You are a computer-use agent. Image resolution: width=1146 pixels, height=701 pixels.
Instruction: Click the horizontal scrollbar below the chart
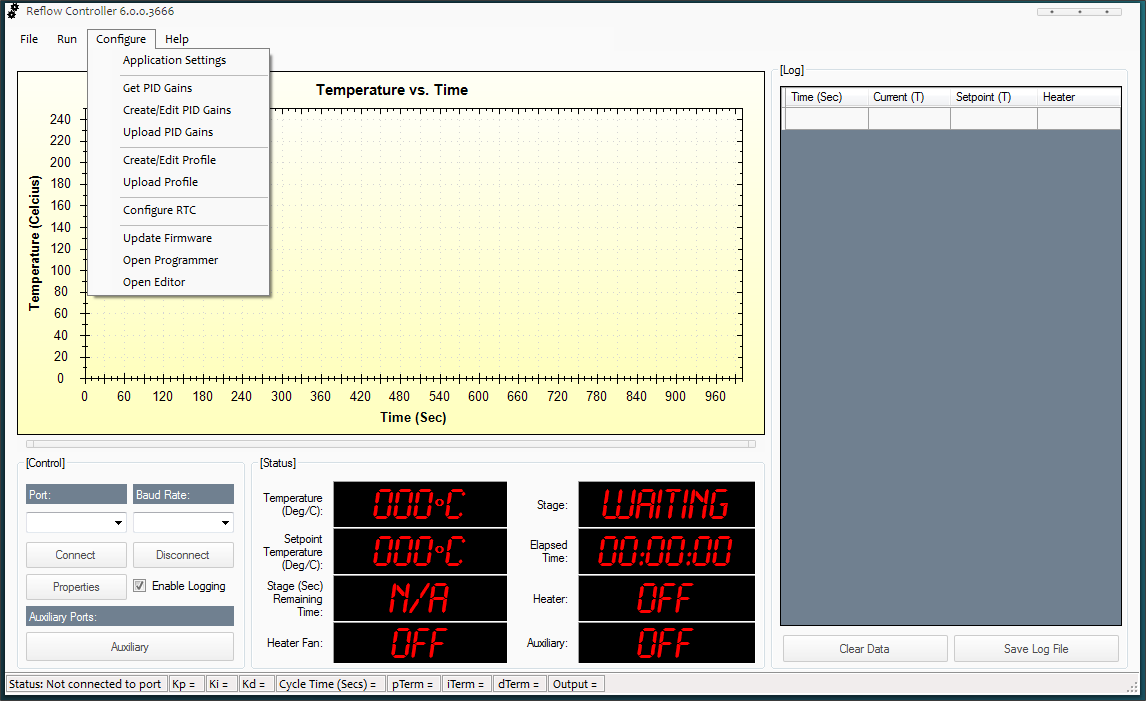click(x=390, y=444)
